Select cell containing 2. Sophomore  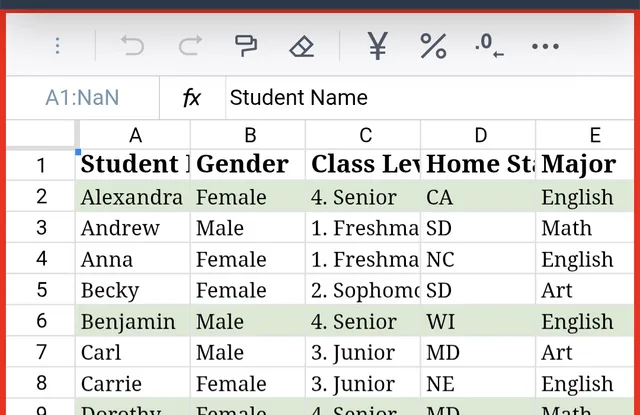[363, 291]
